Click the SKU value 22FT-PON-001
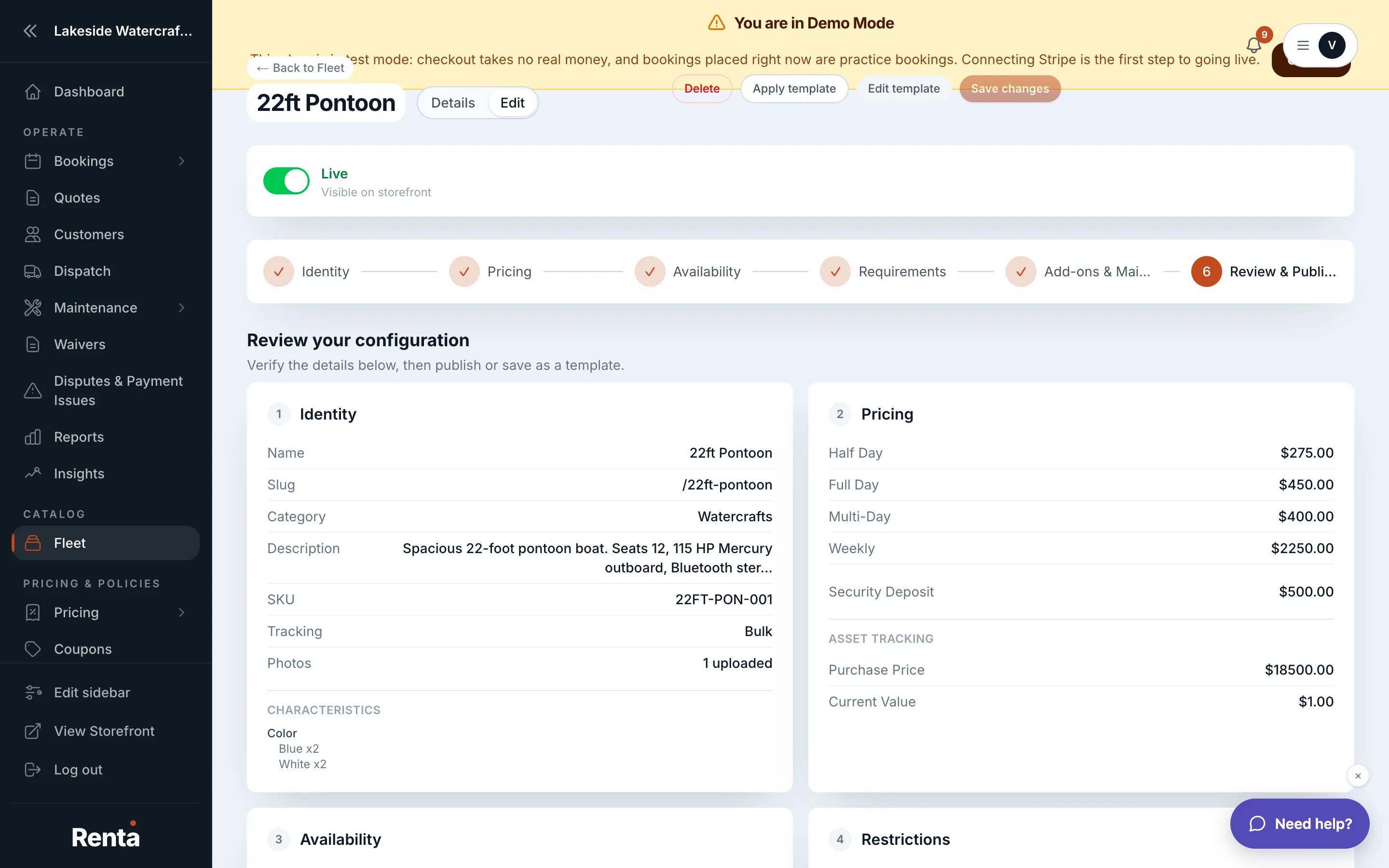Screen dimensions: 1389x868 [723, 599]
